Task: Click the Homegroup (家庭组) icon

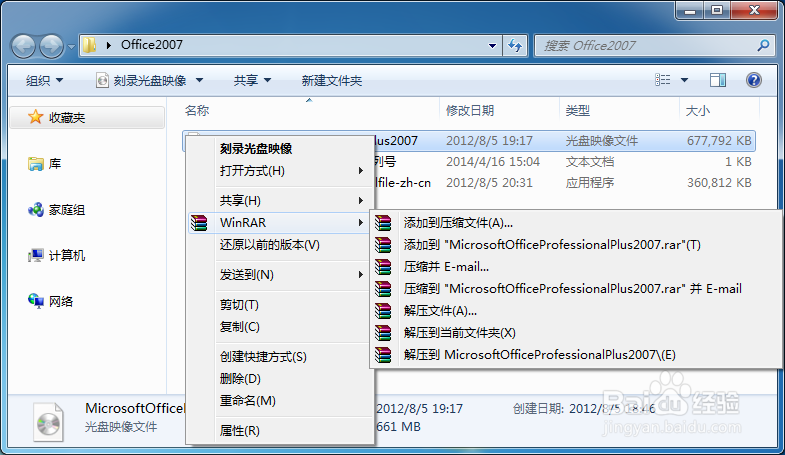Action: click(x=36, y=210)
